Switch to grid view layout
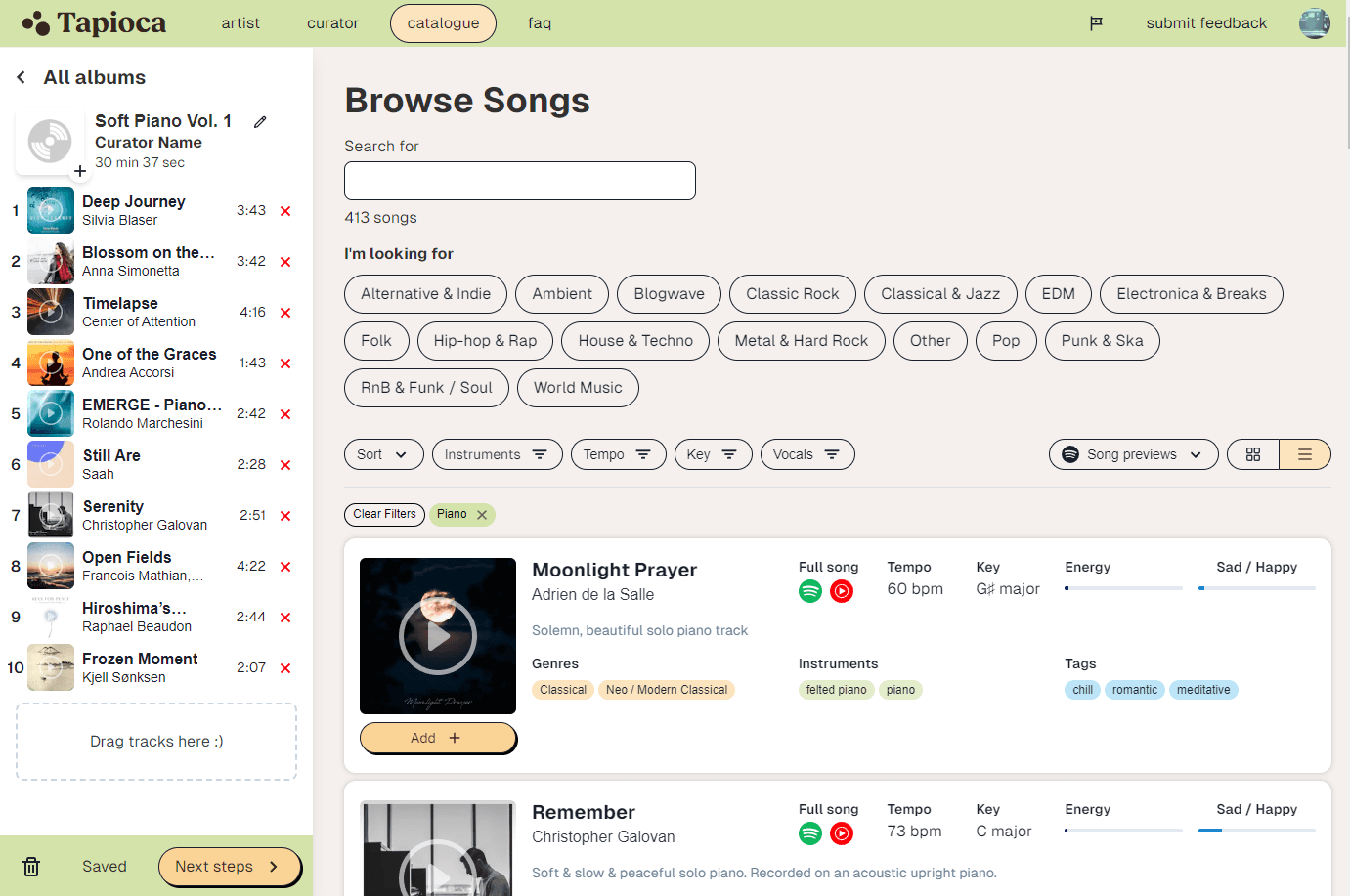 click(1253, 454)
